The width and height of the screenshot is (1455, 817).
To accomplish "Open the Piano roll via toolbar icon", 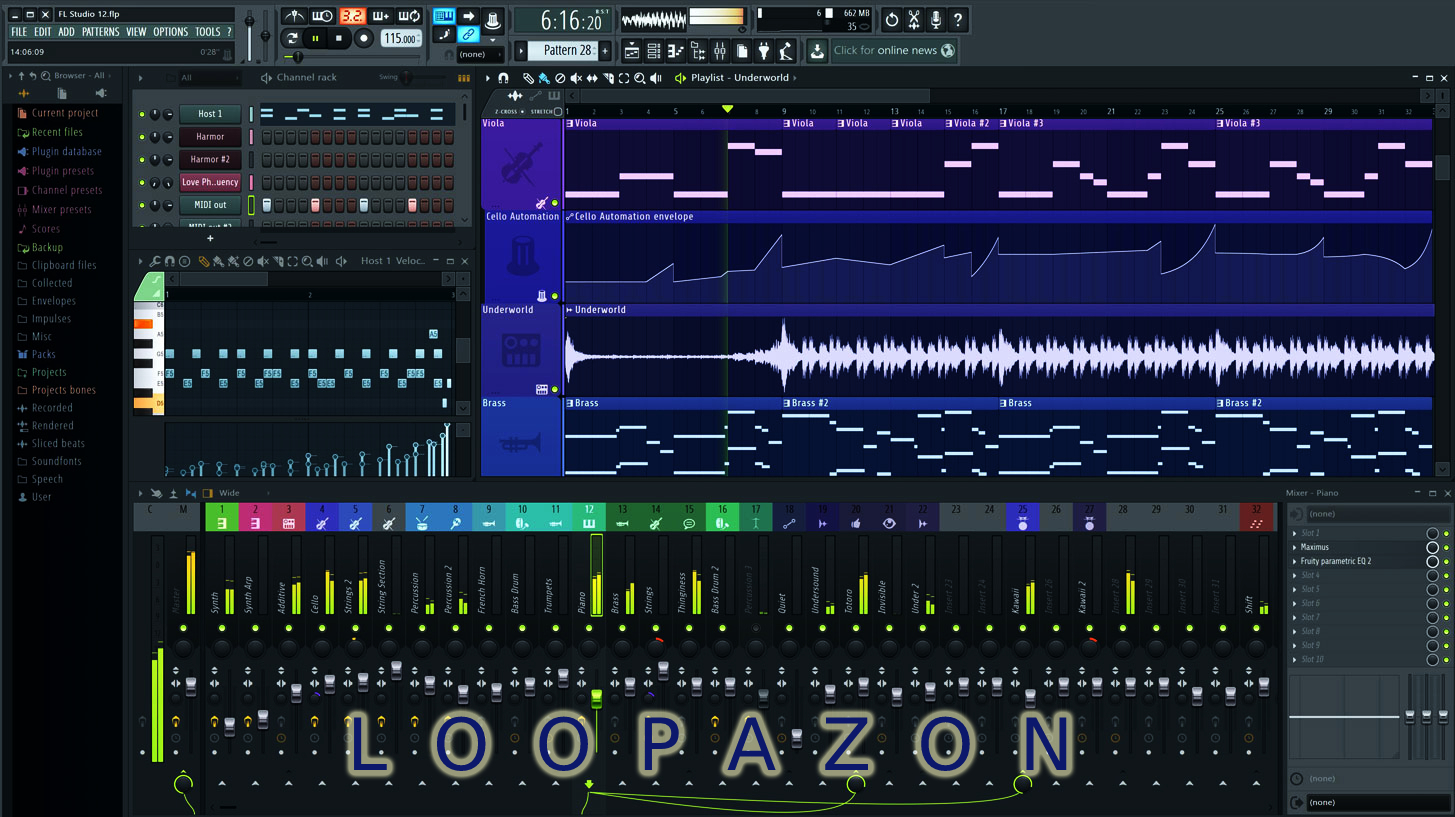I will pos(675,50).
